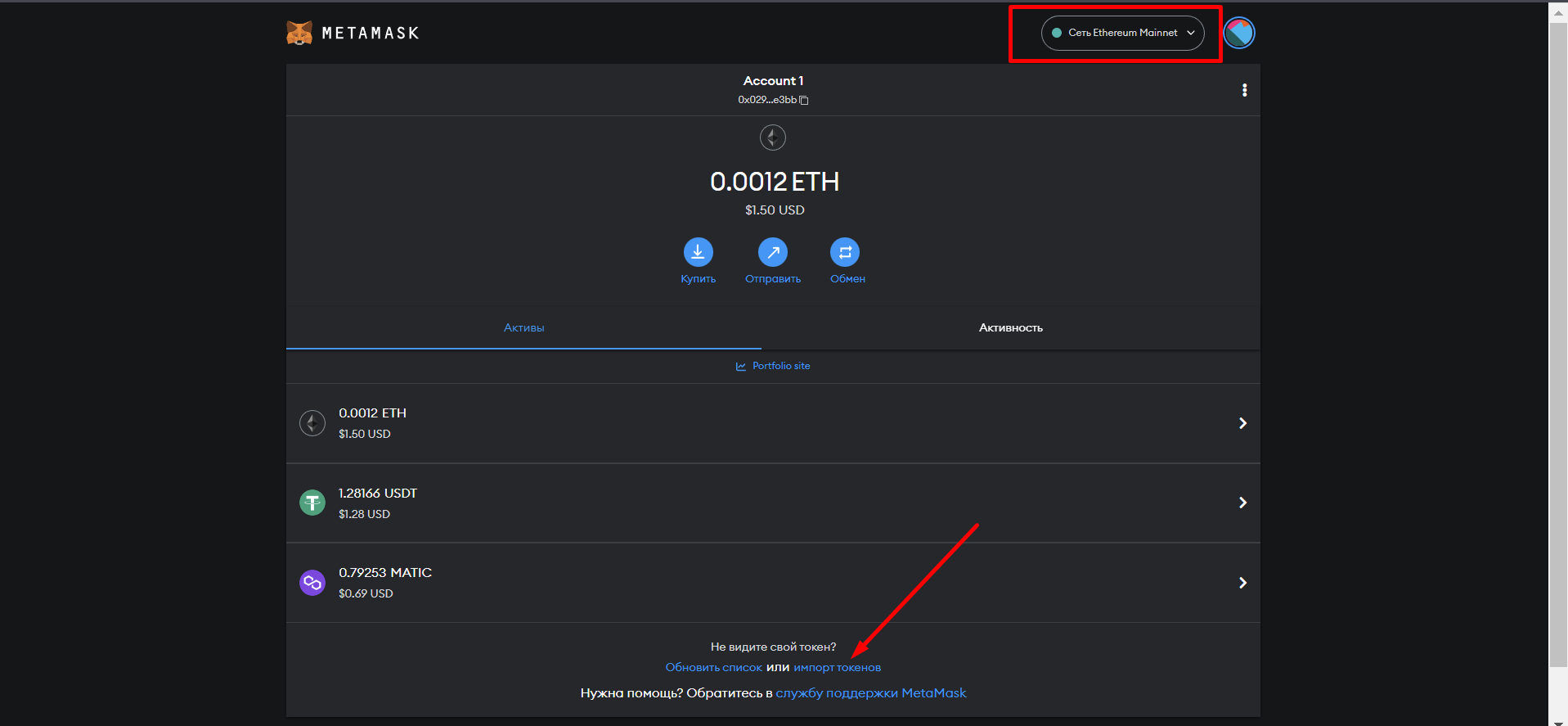Click the MATIC Polygon token icon

tap(312, 583)
